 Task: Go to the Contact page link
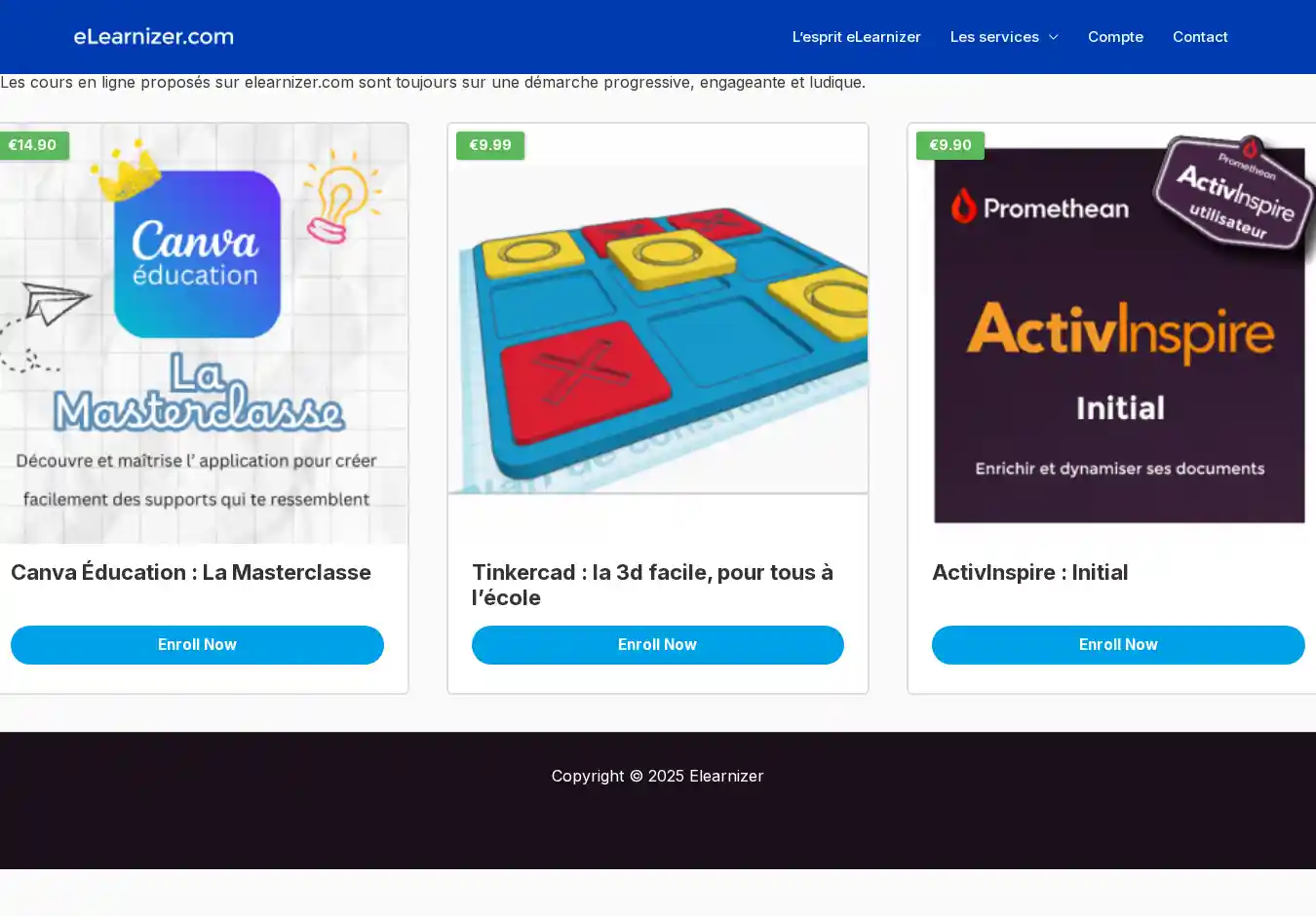tap(1200, 37)
